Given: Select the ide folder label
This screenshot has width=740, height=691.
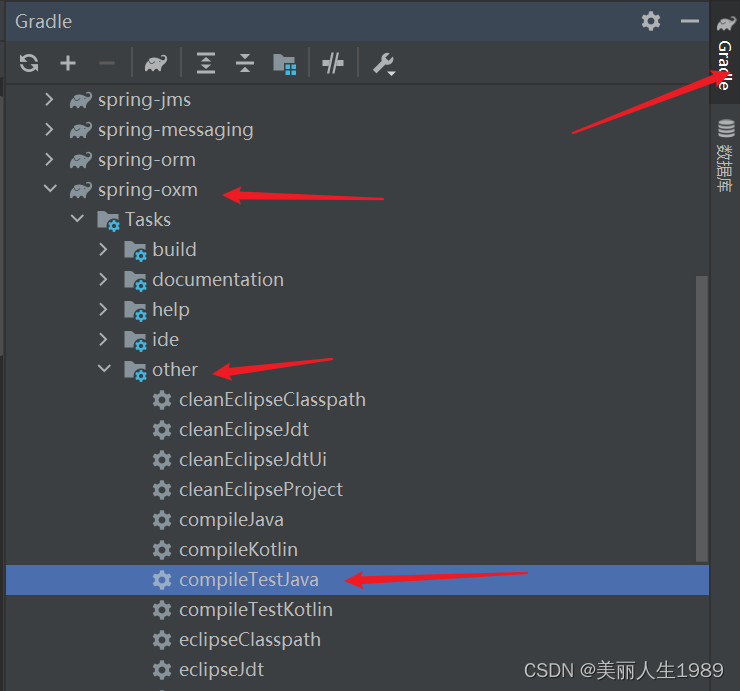Looking at the screenshot, I should pyautogui.click(x=165, y=339).
